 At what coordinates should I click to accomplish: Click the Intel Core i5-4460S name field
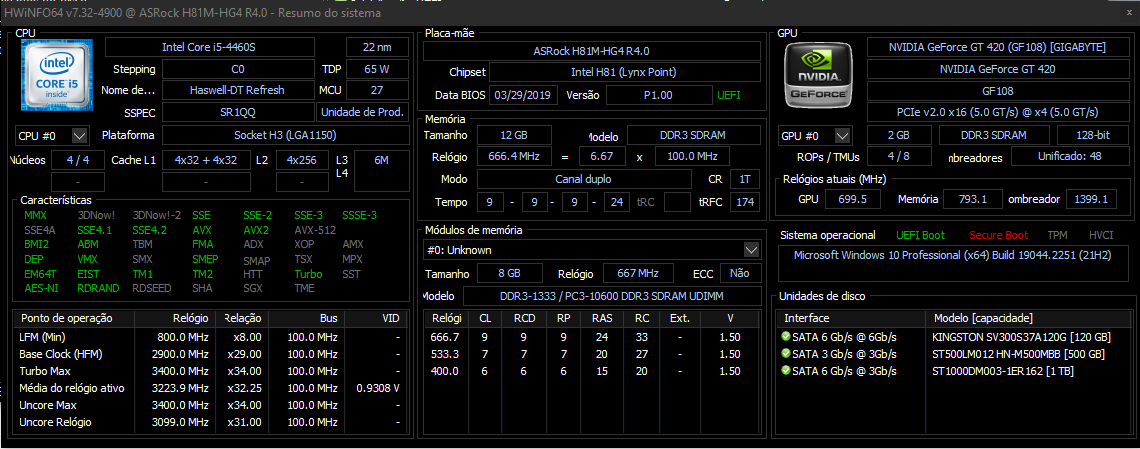coord(209,47)
